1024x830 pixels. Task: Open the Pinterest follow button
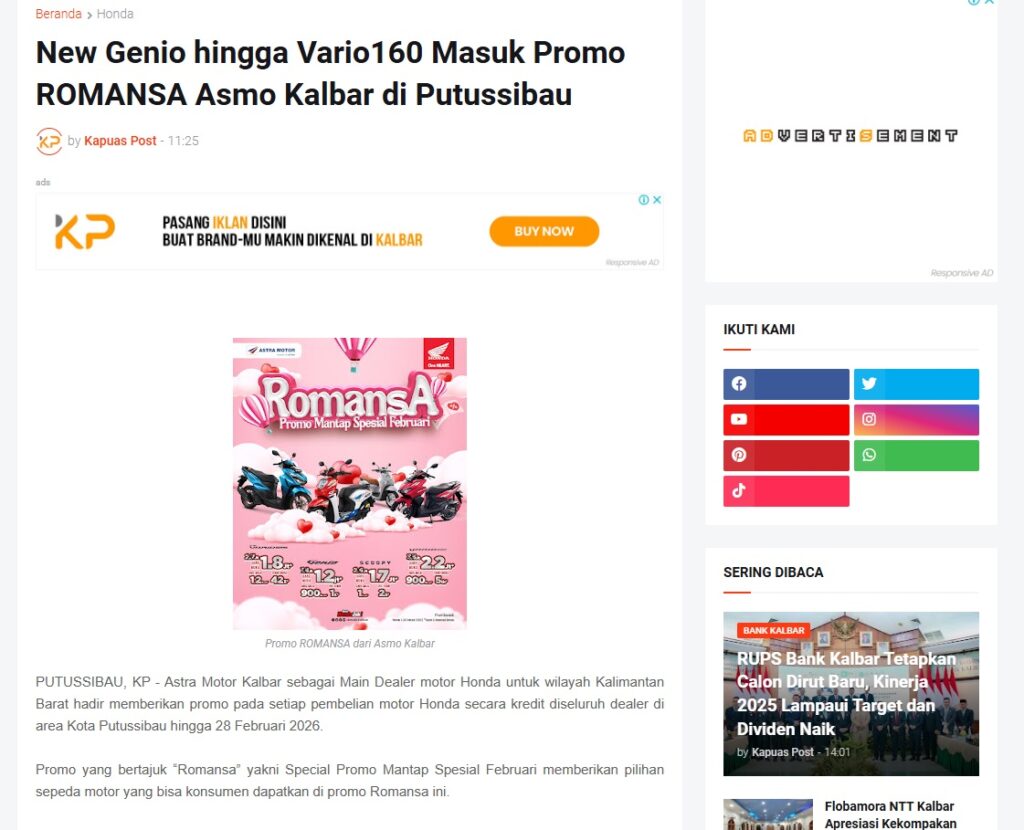[x=786, y=455]
